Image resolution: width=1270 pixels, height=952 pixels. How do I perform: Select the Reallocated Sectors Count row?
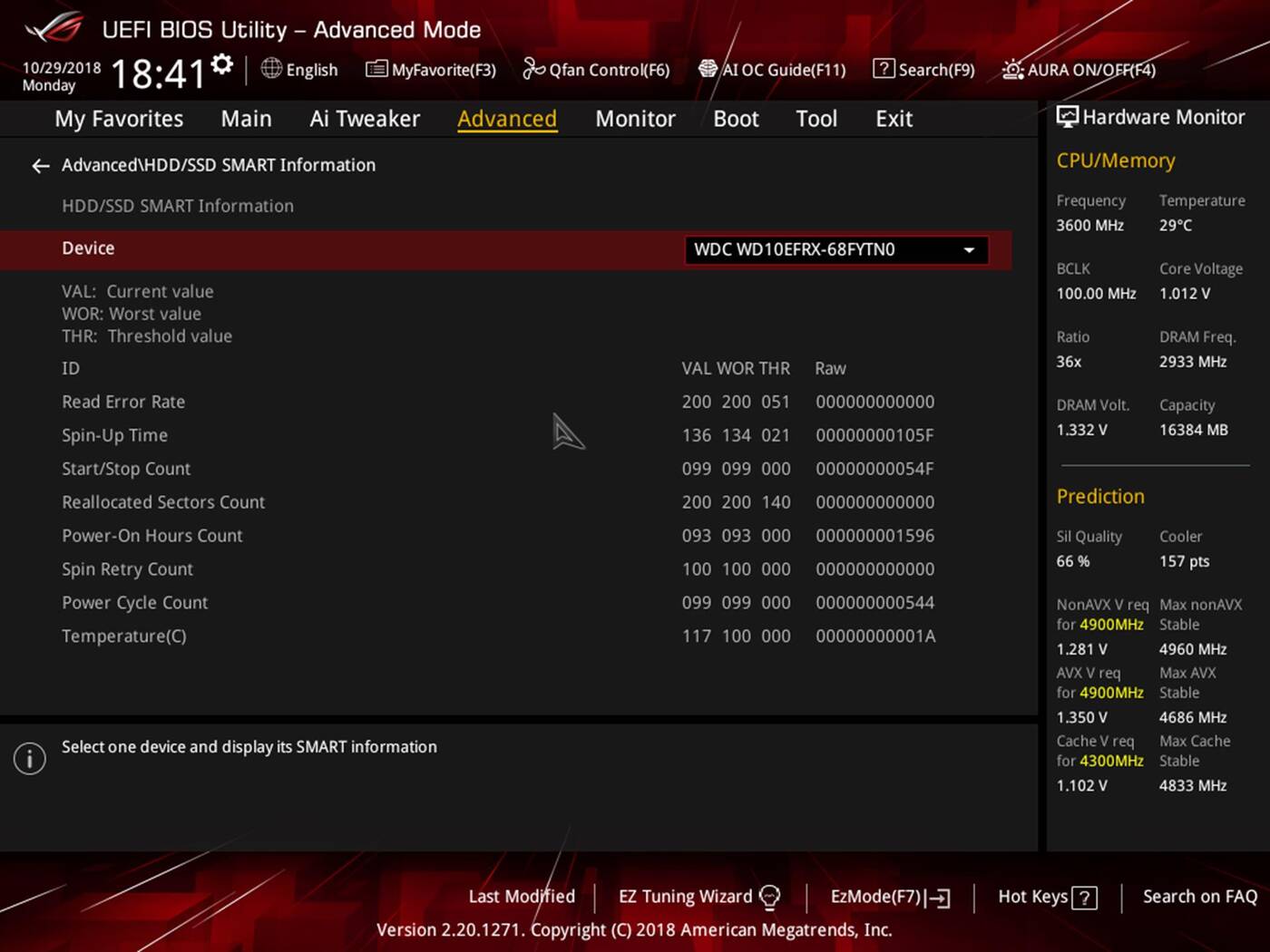pyautogui.click(x=163, y=502)
